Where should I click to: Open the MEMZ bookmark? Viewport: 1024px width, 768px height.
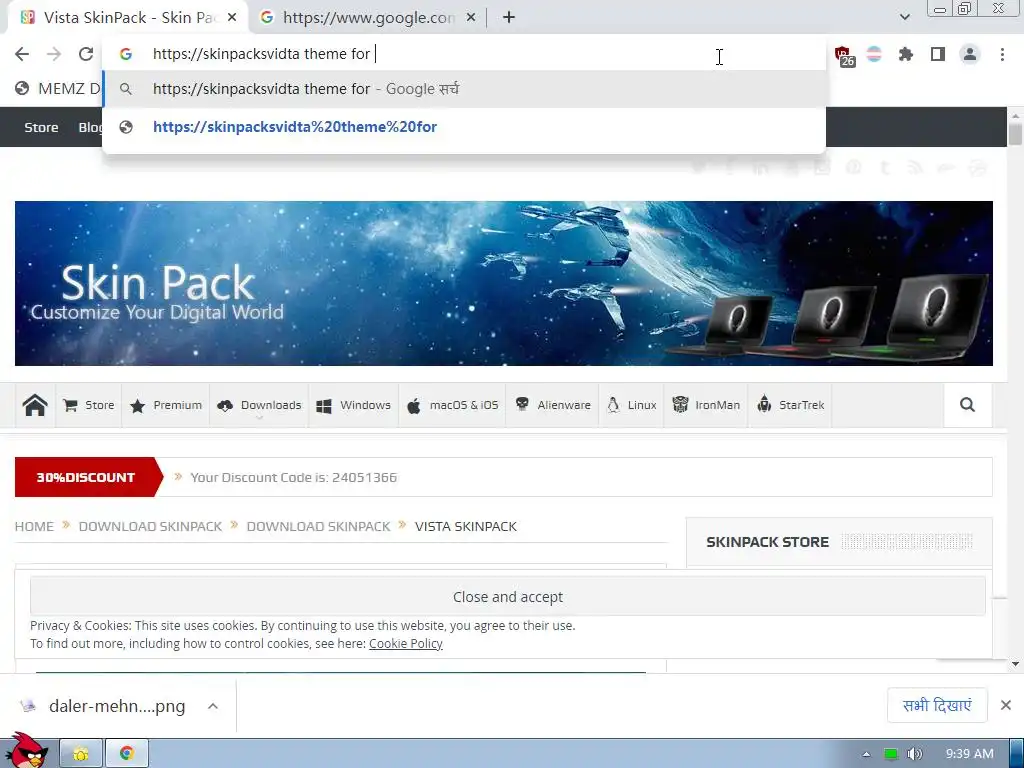57,88
